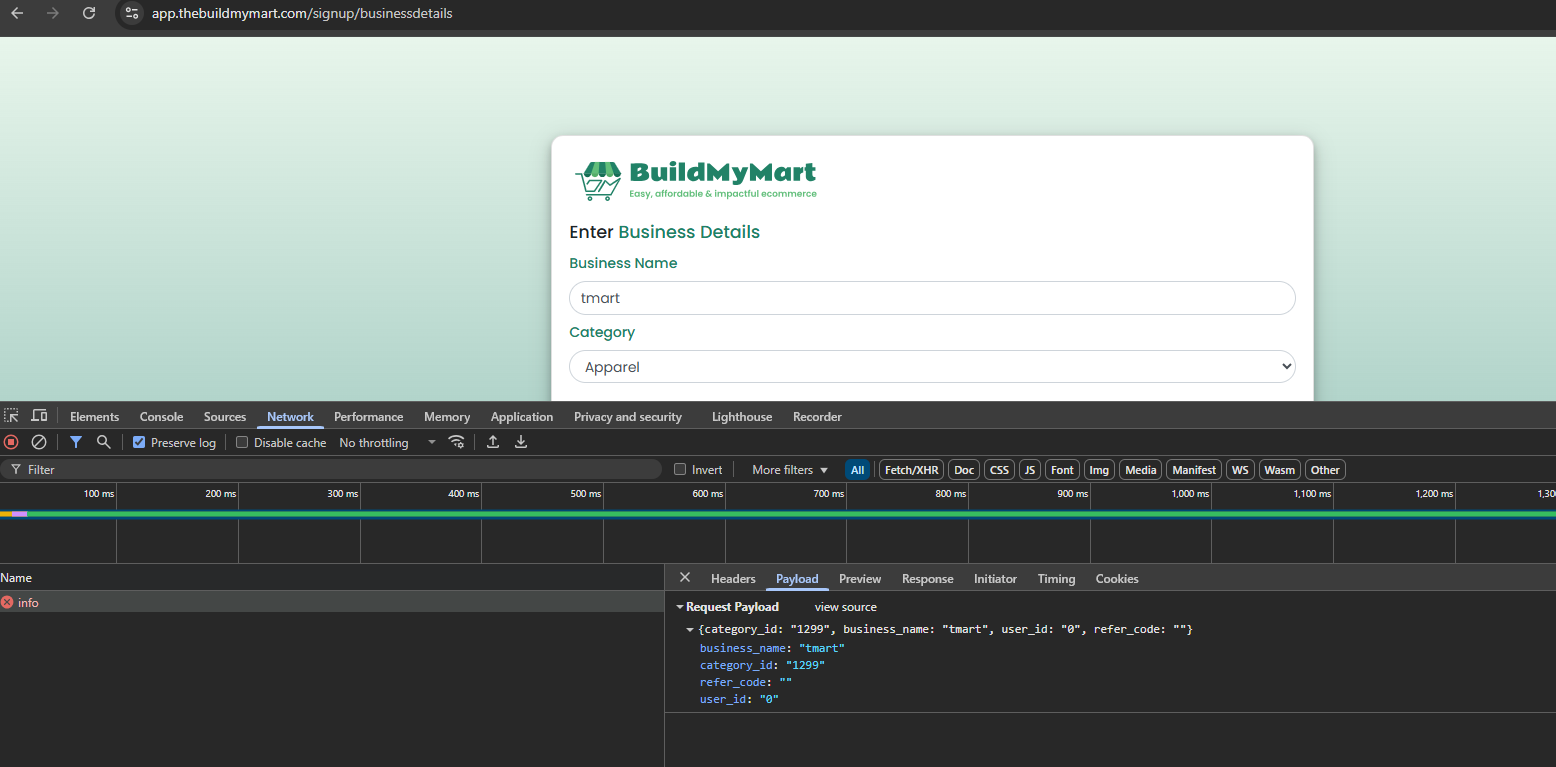Open the Lighthouse tab

click(x=742, y=417)
